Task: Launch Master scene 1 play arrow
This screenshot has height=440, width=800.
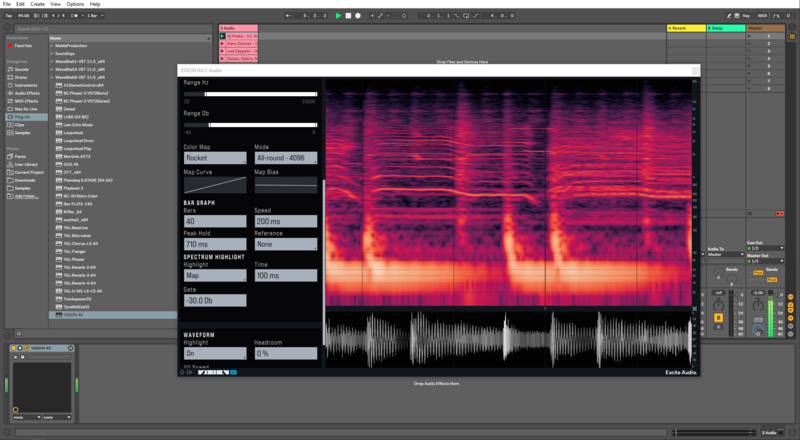Action: (750, 37)
